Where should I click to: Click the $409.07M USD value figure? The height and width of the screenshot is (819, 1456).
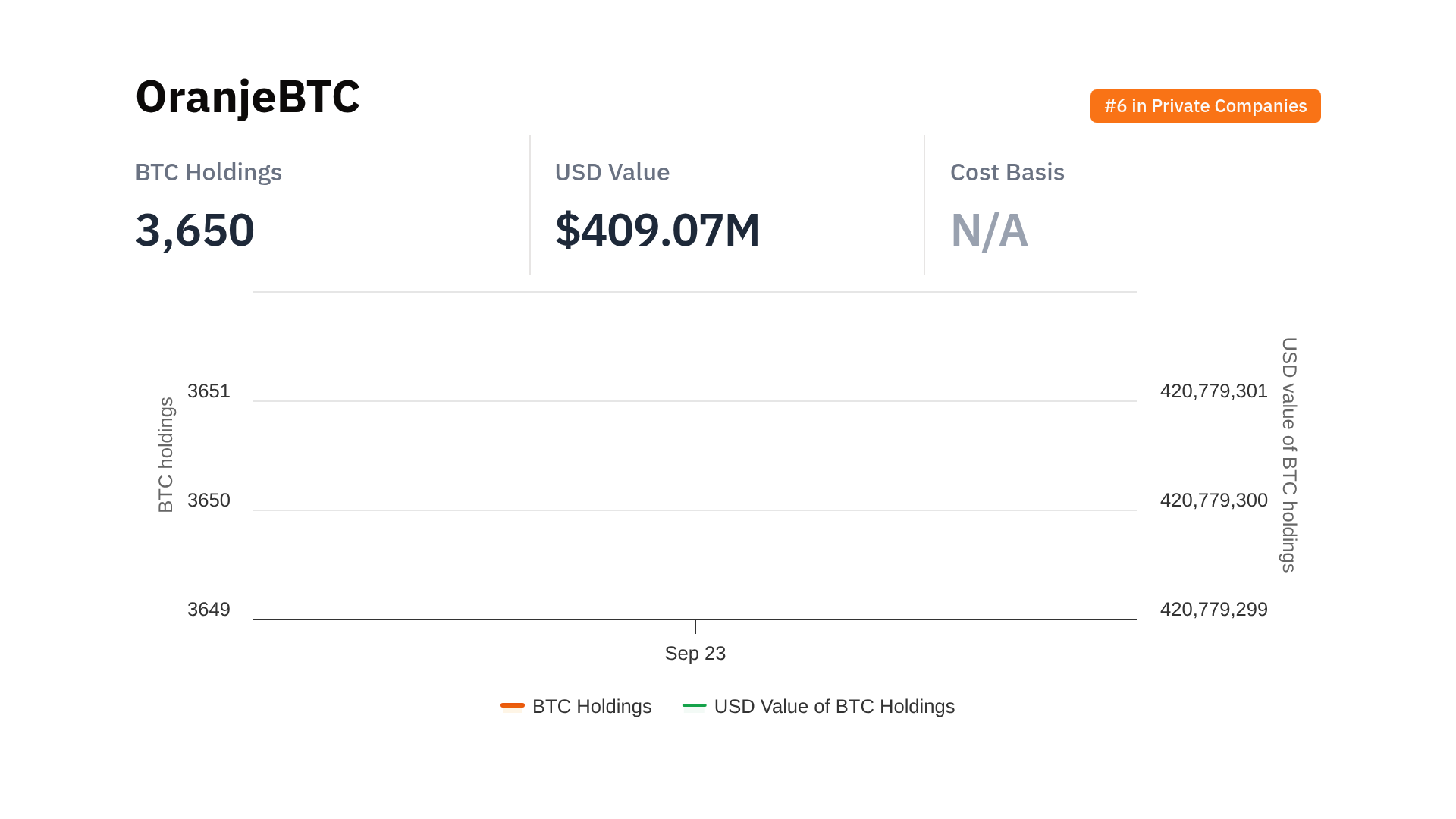[657, 230]
